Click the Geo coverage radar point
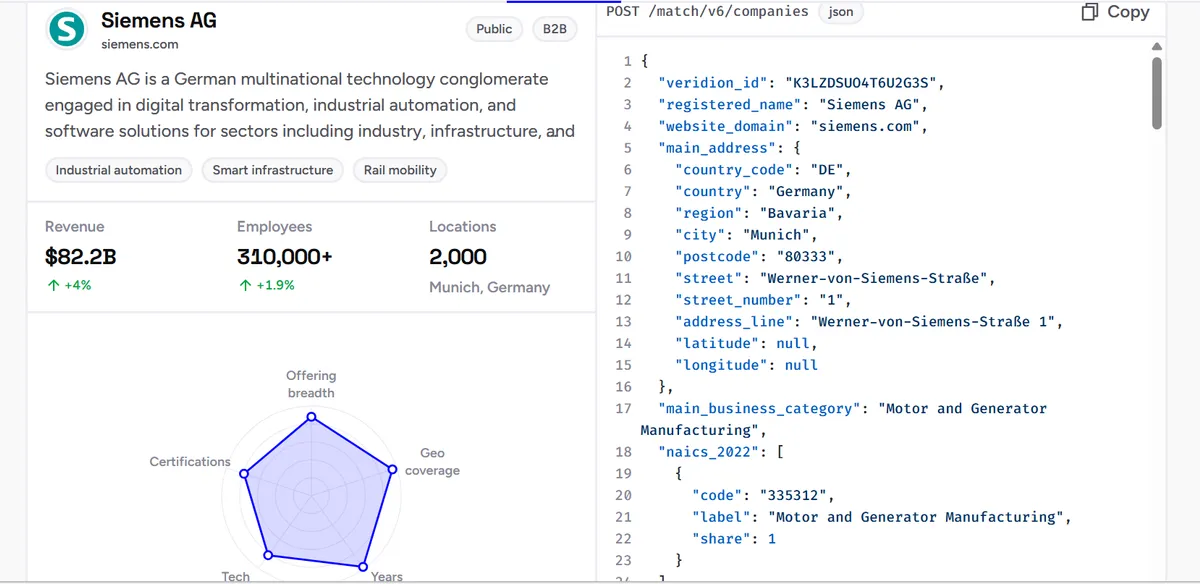The height and width of the screenshot is (584, 1200). (392, 467)
